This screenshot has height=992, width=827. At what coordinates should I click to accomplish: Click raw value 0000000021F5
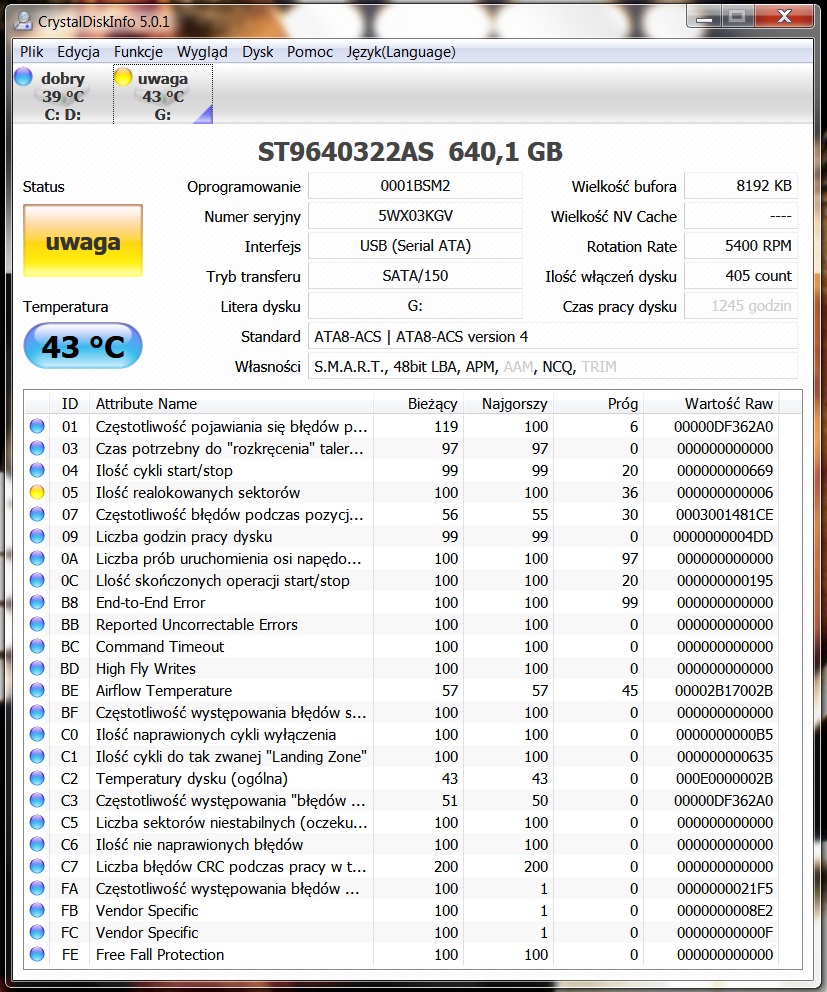(724, 888)
